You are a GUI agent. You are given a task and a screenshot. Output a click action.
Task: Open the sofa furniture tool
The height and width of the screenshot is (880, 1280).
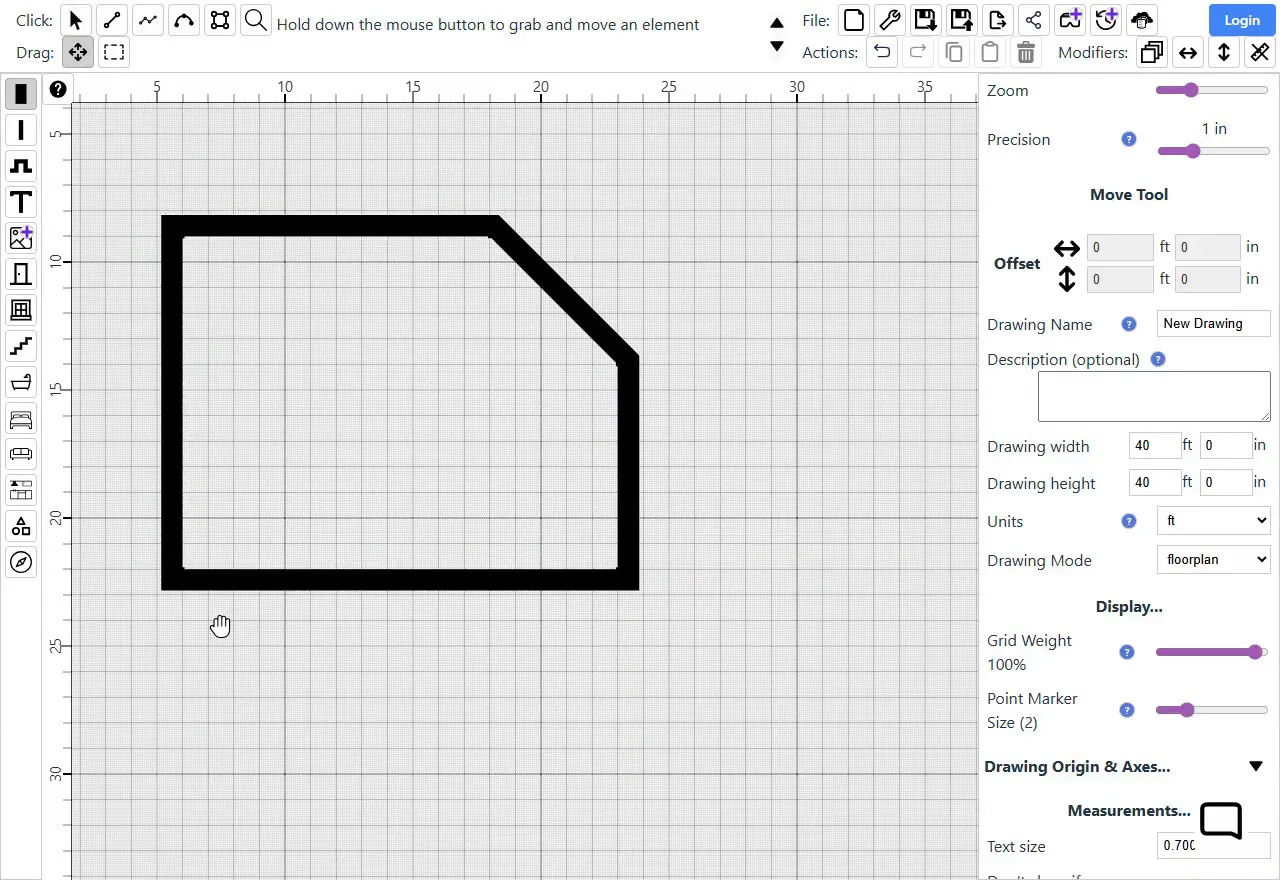tap(21, 454)
